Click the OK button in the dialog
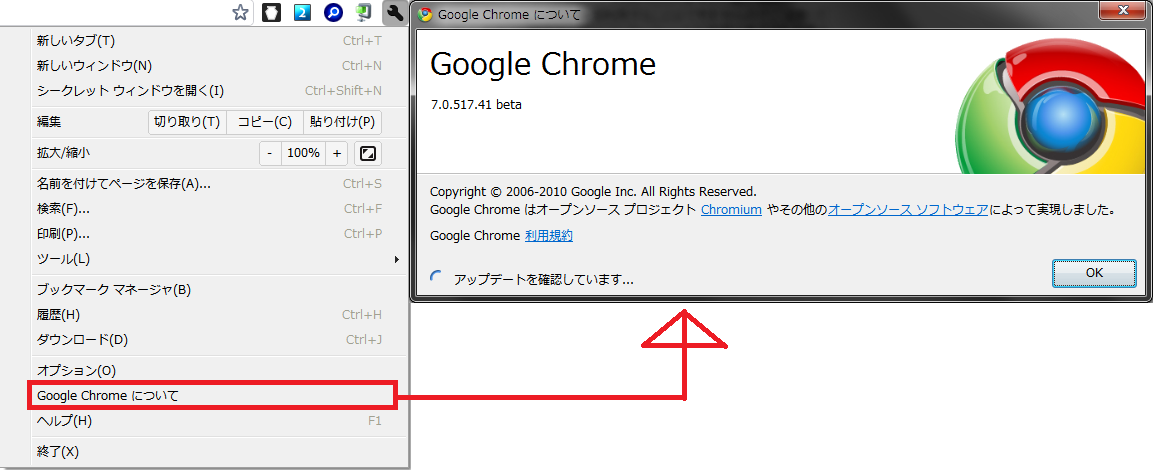This screenshot has height=470, width=1153. 1094,272
